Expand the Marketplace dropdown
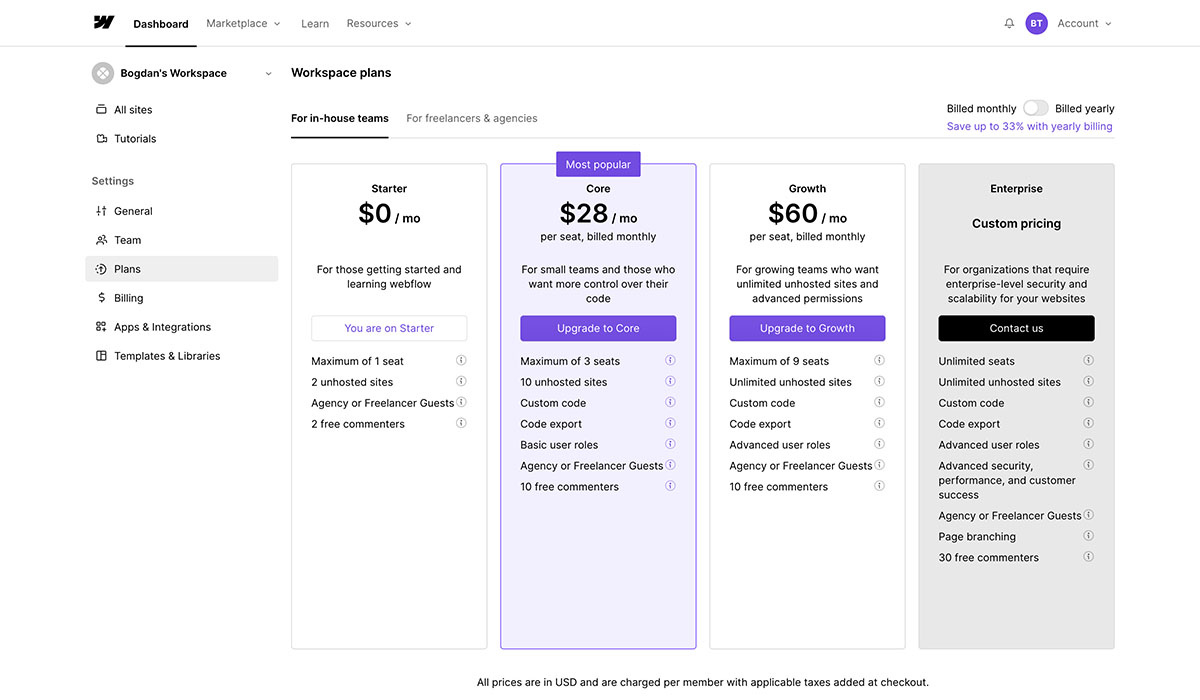This screenshot has width=1200, height=700. pyautogui.click(x=242, y=22)
